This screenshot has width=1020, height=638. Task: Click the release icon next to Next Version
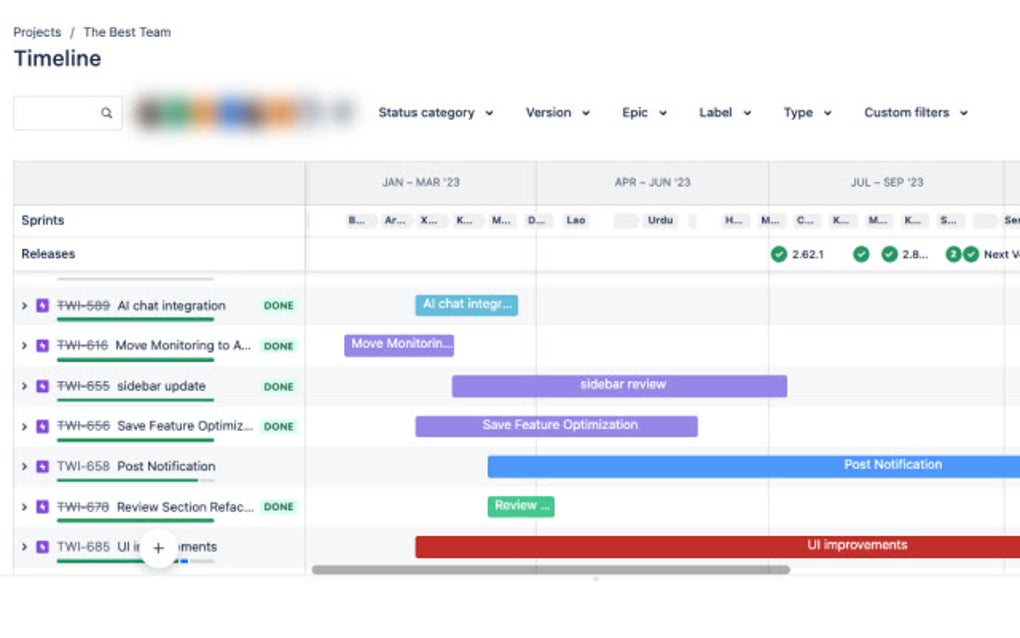970,254
